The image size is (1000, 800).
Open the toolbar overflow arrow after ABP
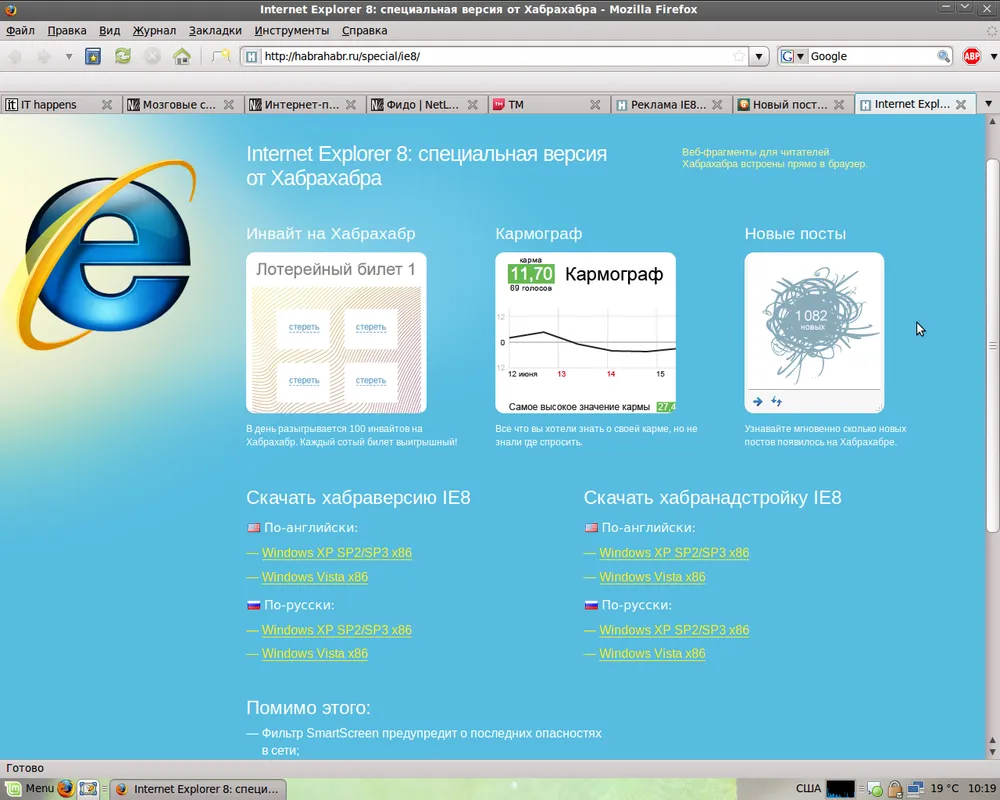tap(993, 56)
